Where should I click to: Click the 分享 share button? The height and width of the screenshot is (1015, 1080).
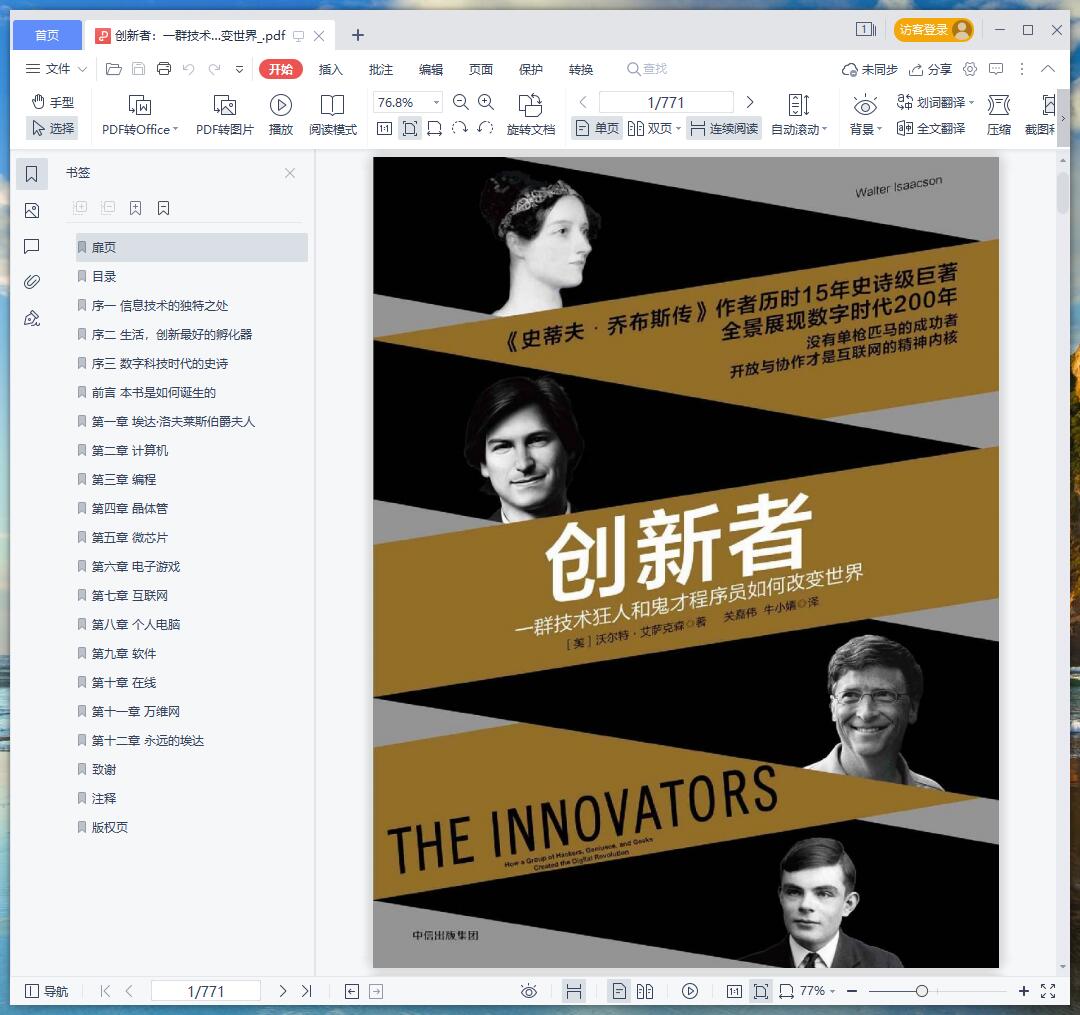930,69
